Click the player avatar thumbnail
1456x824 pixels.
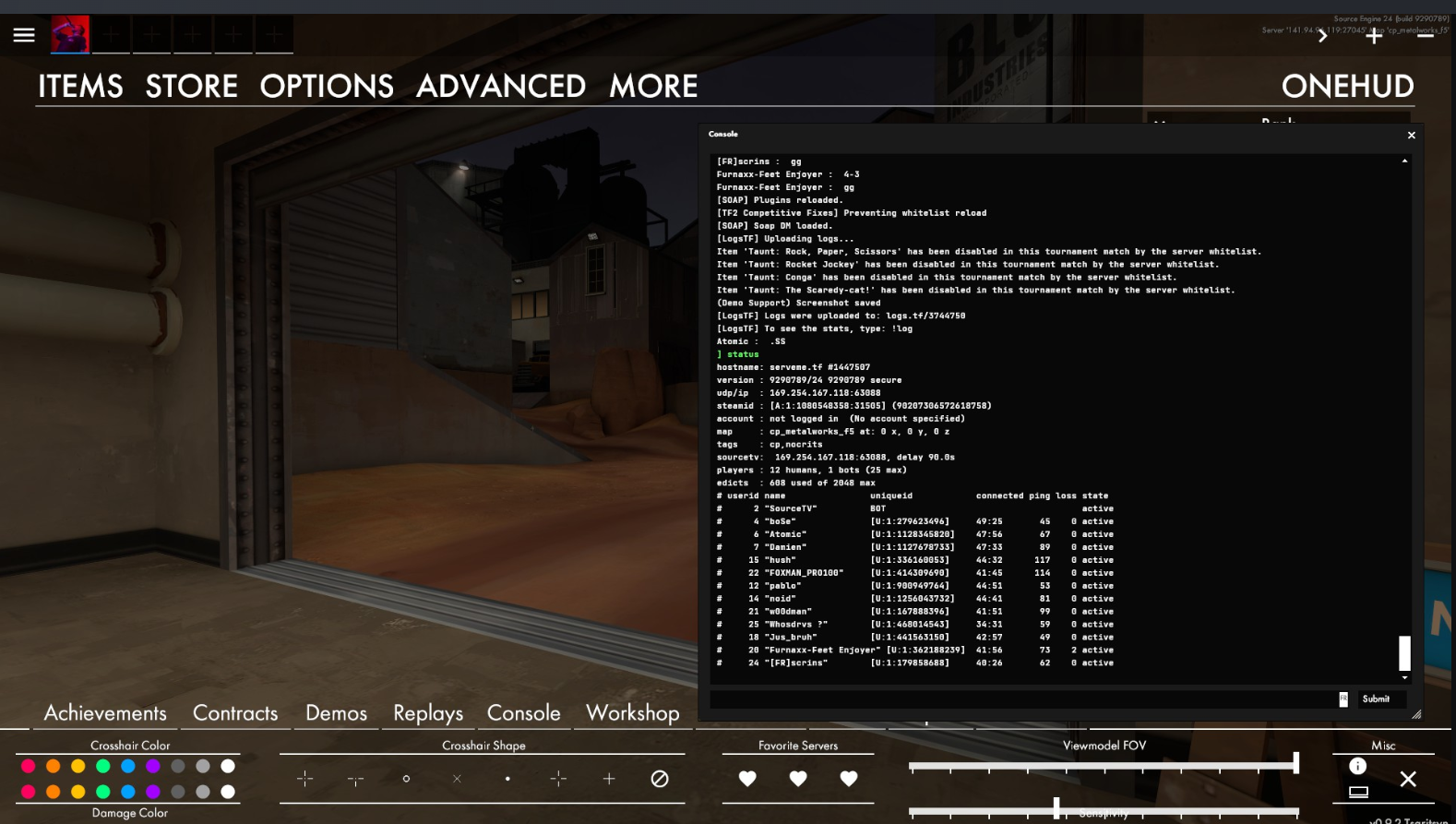click(x=70, y=35)
